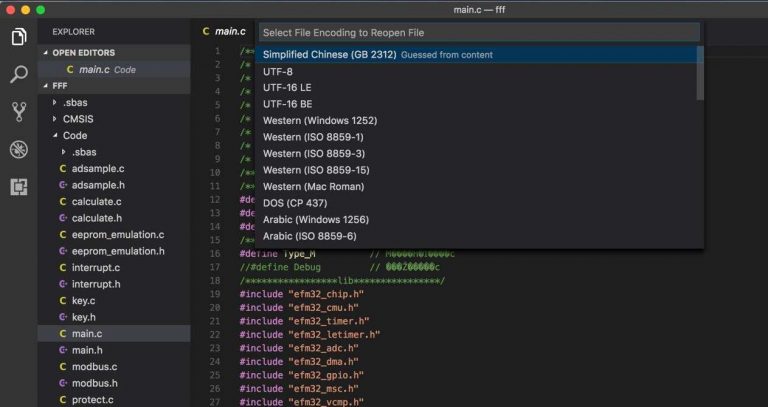Open main.c under Open Editors
Image resolution: width=768 pixels, height=407 pixels.
tap(94, 70)
